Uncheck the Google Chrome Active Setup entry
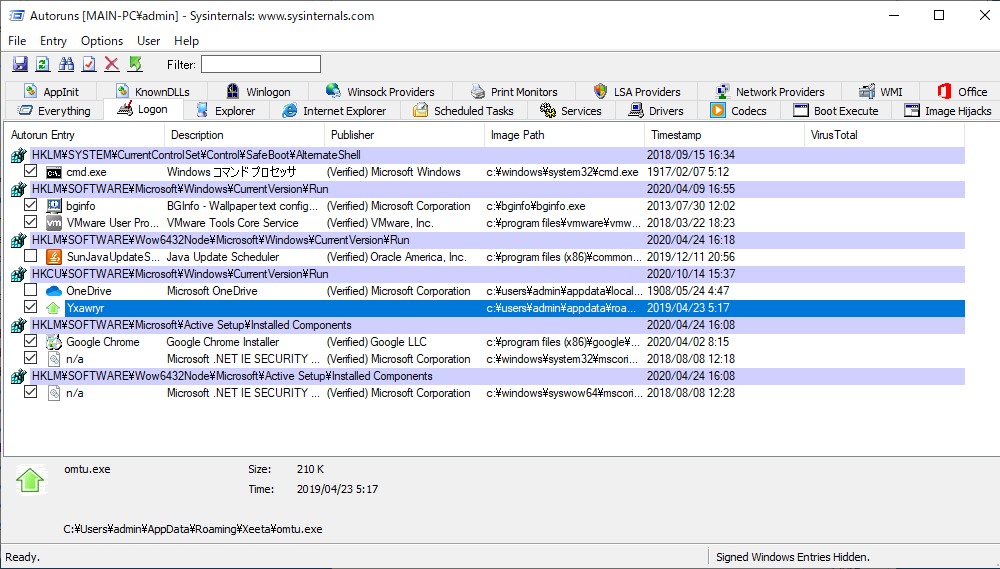 tap(30, 341)
